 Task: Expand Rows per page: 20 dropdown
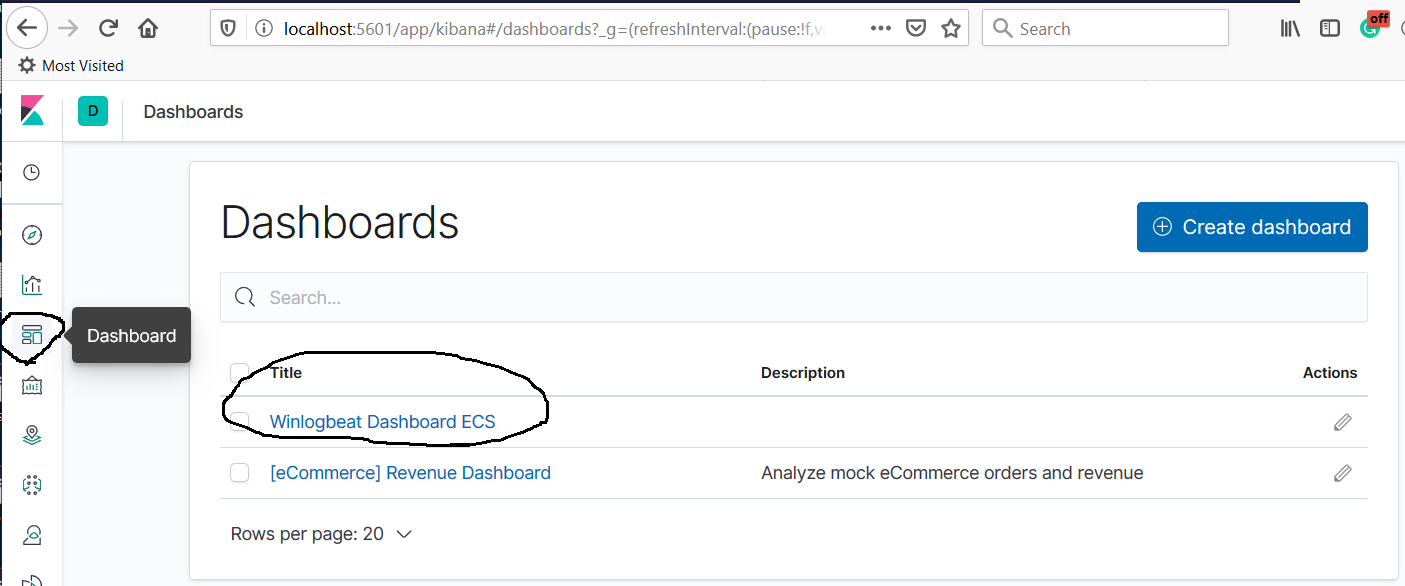[x=321, y=534]
